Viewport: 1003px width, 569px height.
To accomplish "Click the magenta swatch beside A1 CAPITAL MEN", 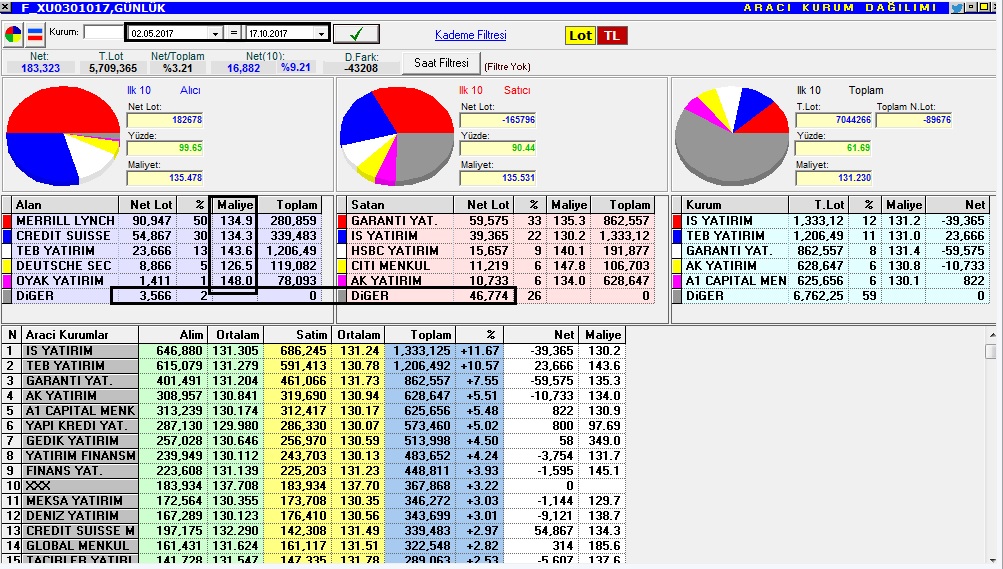I will 678,281.
